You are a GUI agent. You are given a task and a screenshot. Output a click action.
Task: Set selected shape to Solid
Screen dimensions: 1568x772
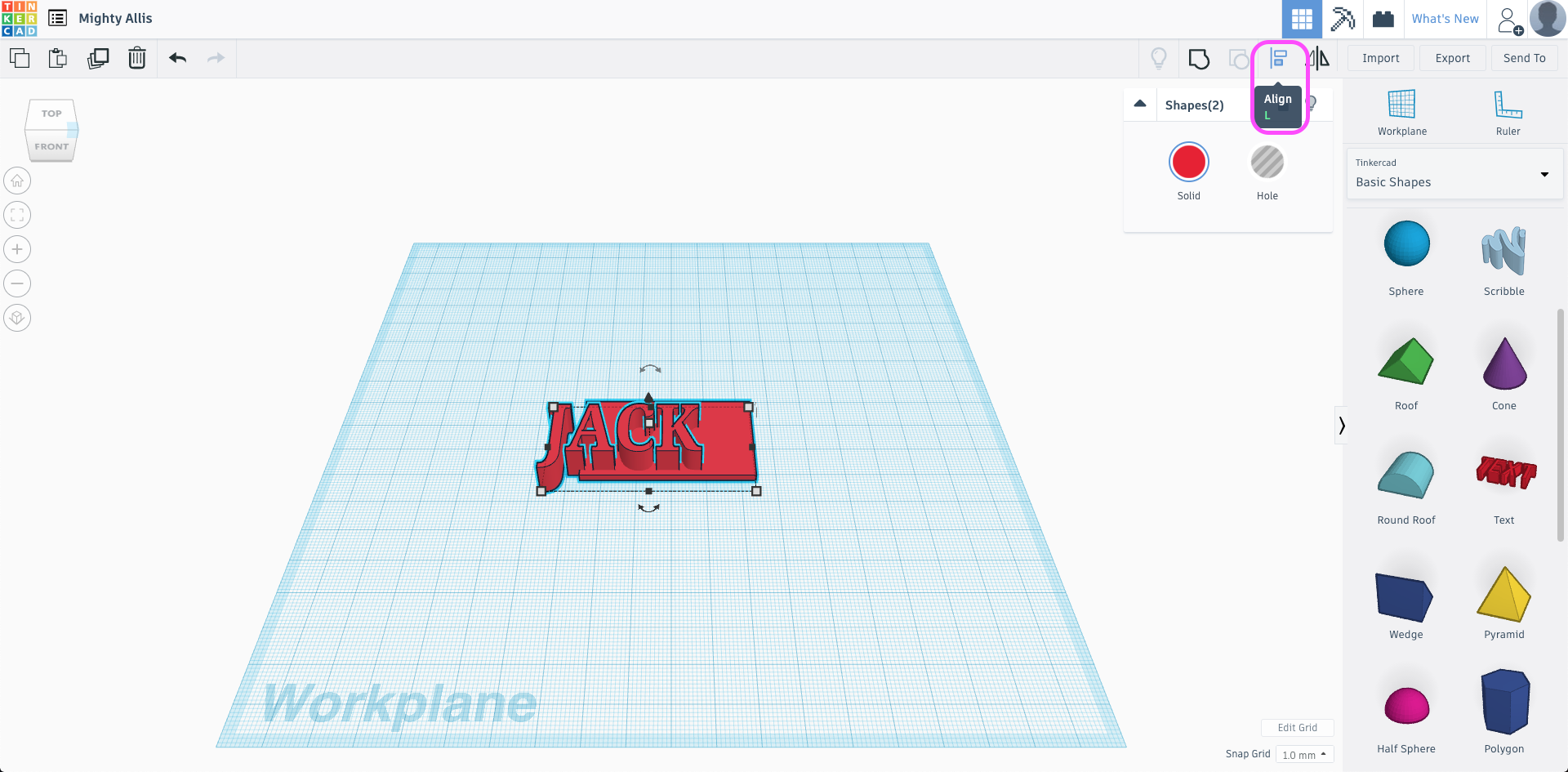1188,162
